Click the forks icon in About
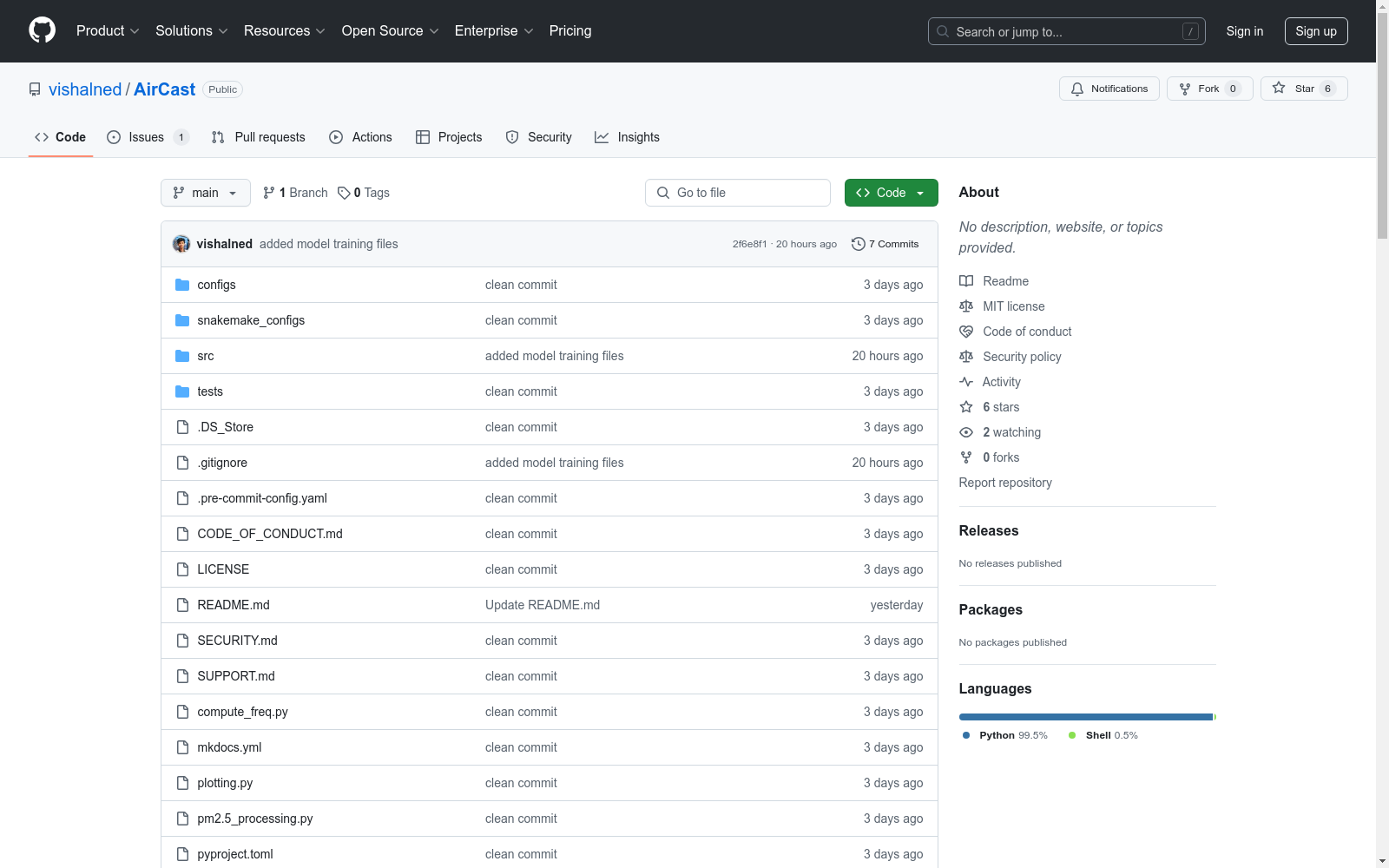The height and width of the screenshot is (868, 1389). (966, 457)
